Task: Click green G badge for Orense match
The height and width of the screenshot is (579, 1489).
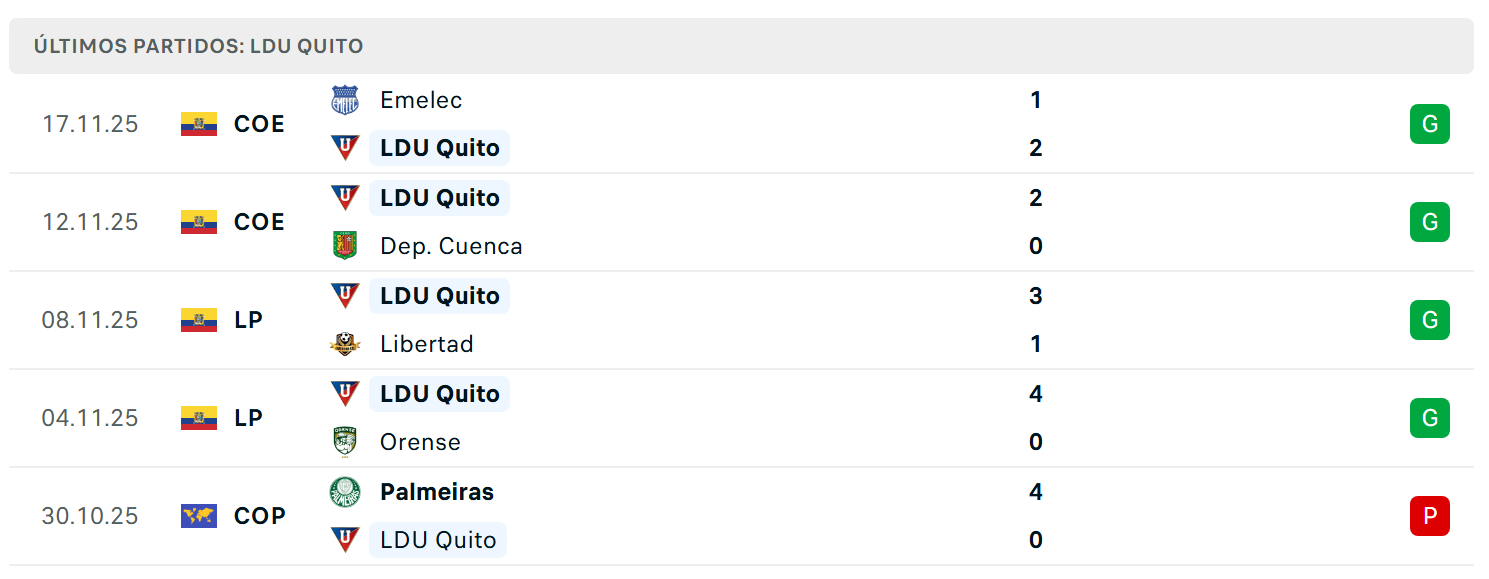Action: click(x=1429, y=418)
